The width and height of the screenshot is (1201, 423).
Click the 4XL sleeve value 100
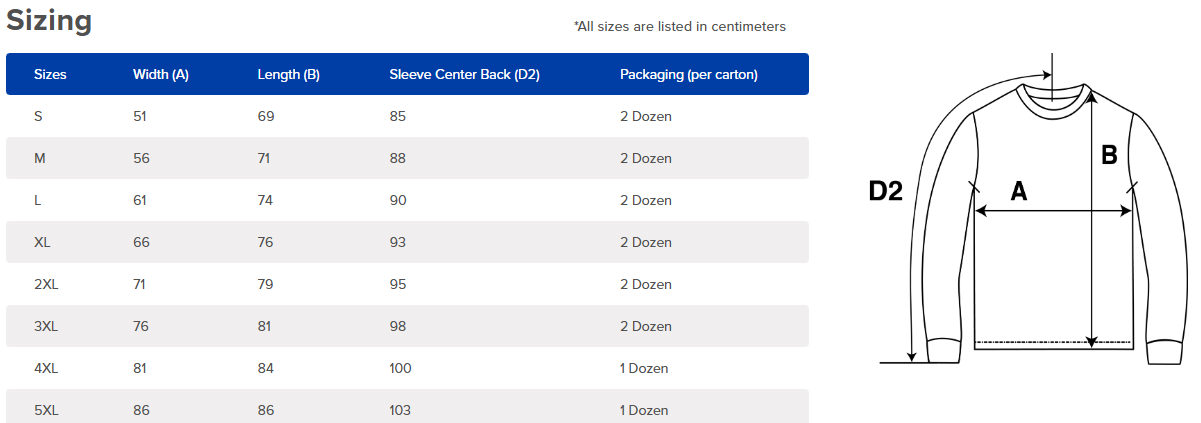pos(401,369)
